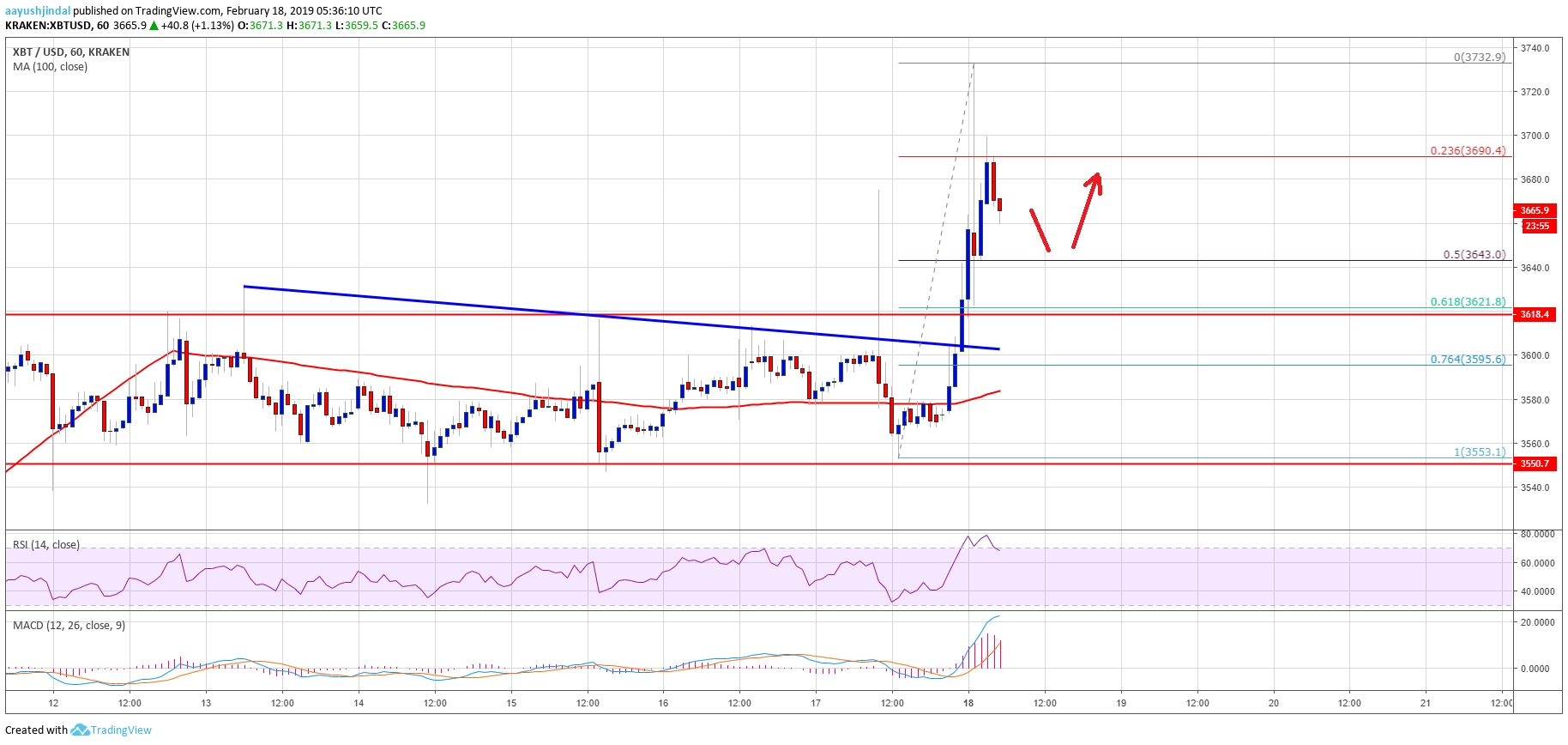
Task: Click the RSI (14, close) indicator label
Action: coord(46,545)
